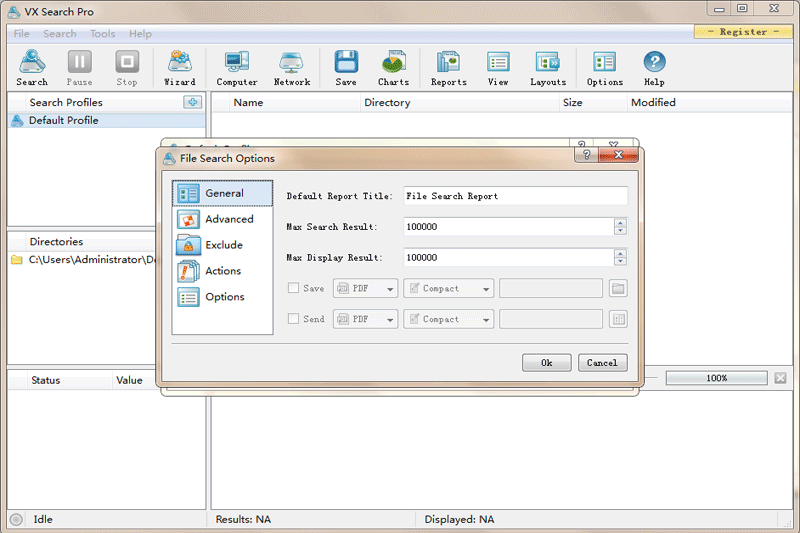Enable the Send checkbox
The height and width of the screenshot is (533, 800).
293,319
